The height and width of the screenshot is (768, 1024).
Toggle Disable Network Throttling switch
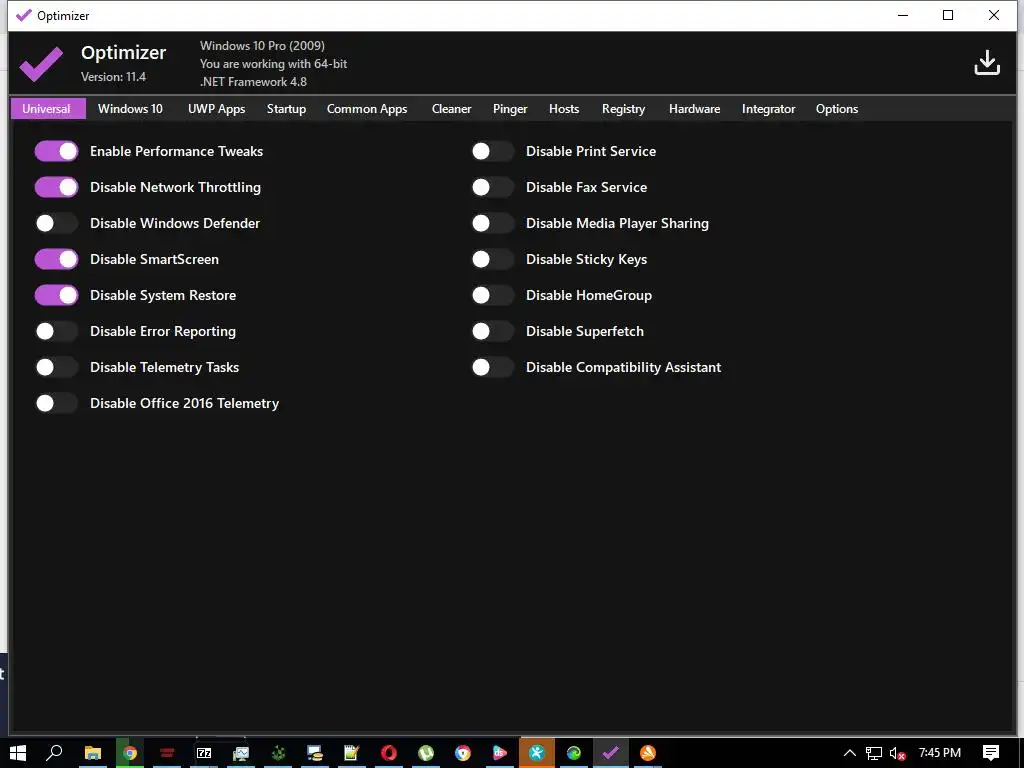(56, 187)
